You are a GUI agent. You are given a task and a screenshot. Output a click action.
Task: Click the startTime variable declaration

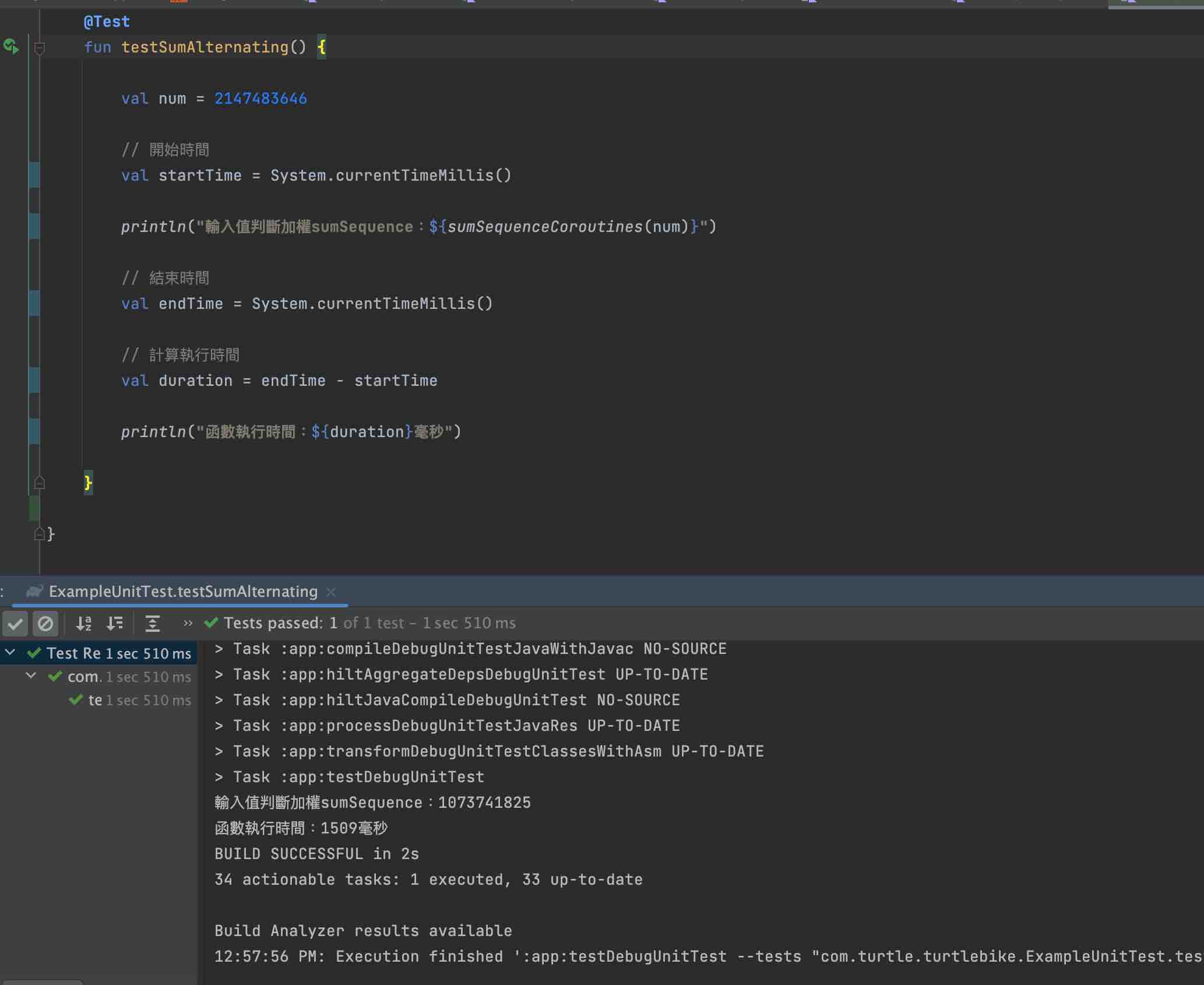(x=200, y=175)
